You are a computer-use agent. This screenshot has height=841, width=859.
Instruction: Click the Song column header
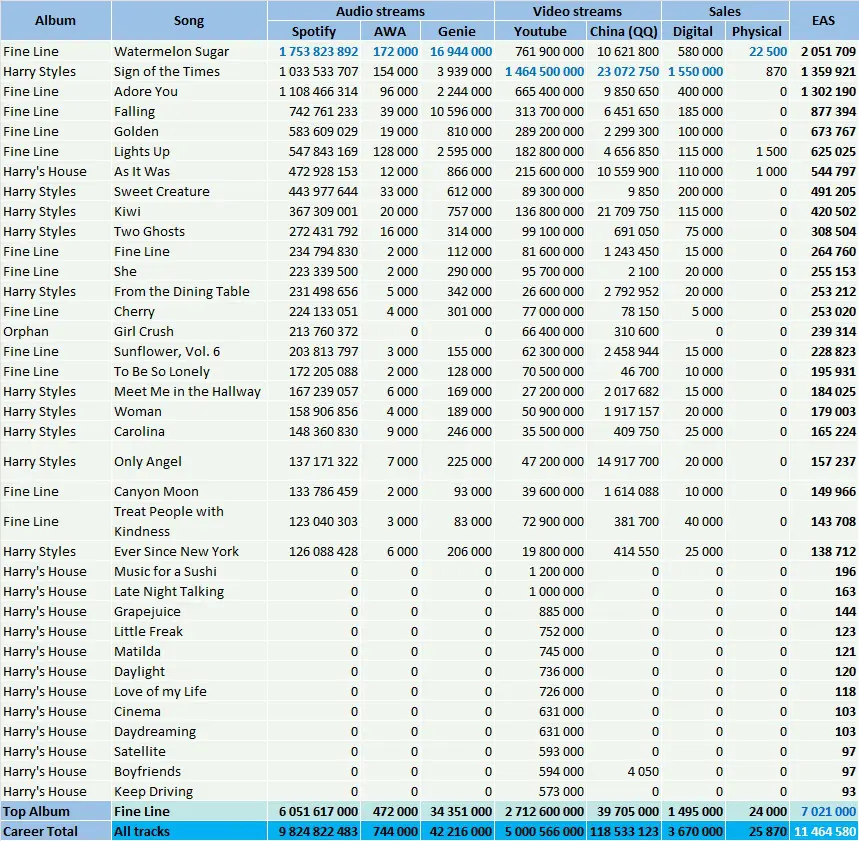coord(189,21)
